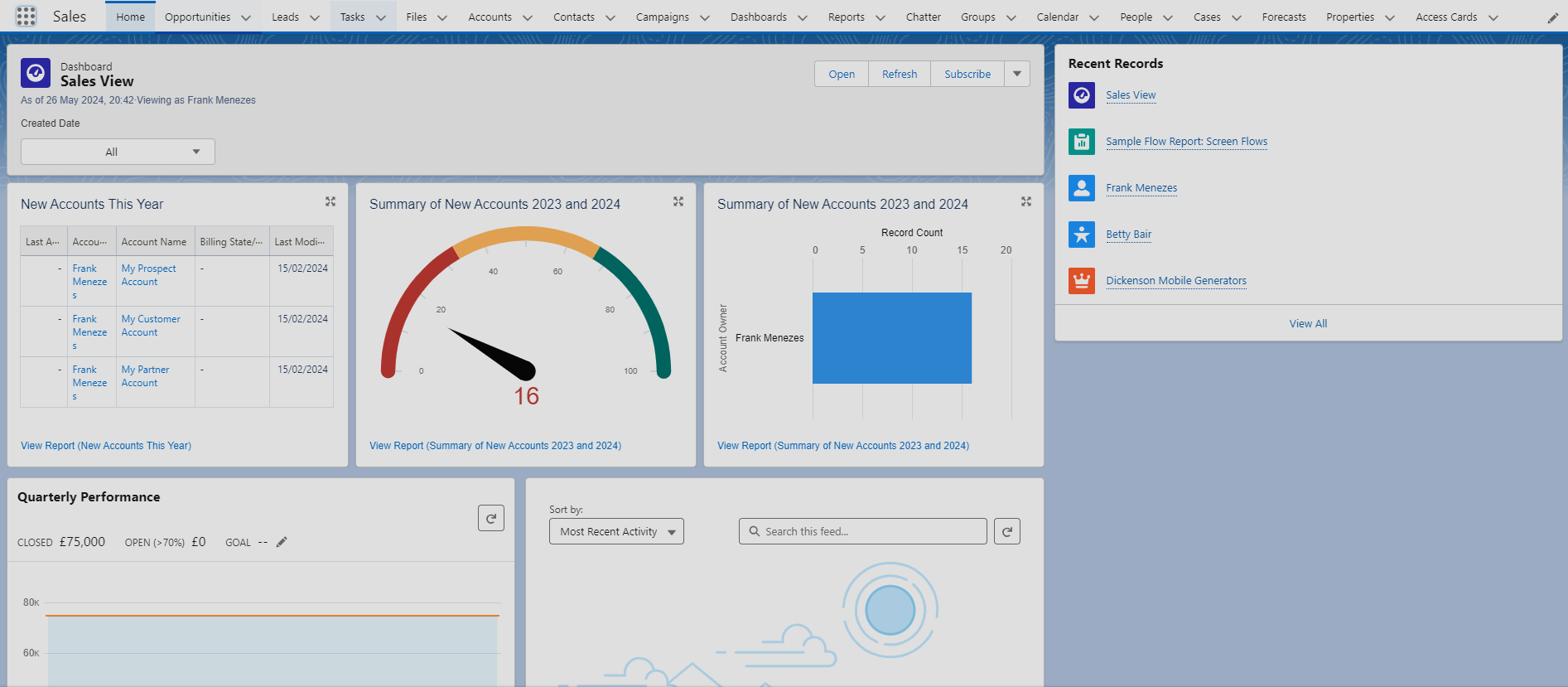Viewport: 1568px width, 687px height.
Task: Open My Customer Account link
Action: tap(151, 326)
